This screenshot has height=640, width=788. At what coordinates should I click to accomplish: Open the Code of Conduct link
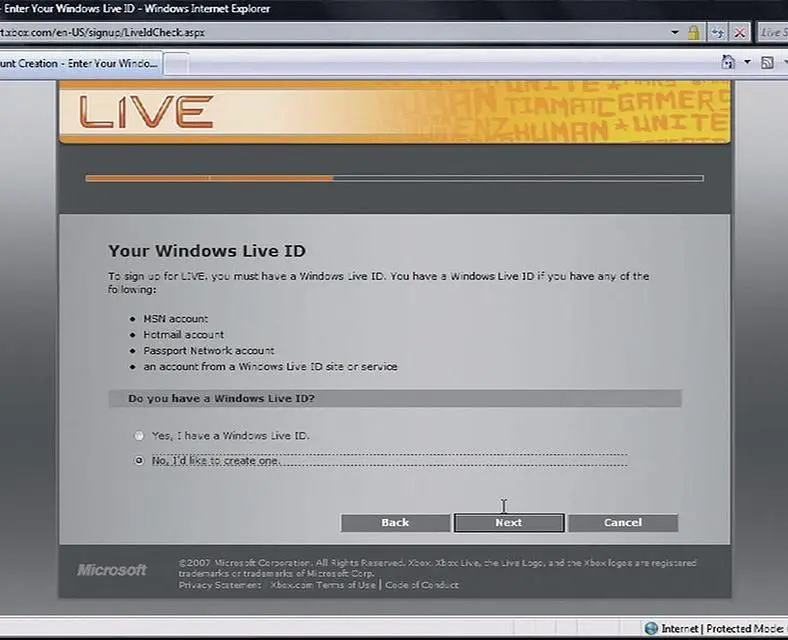[x=422, y=585]
